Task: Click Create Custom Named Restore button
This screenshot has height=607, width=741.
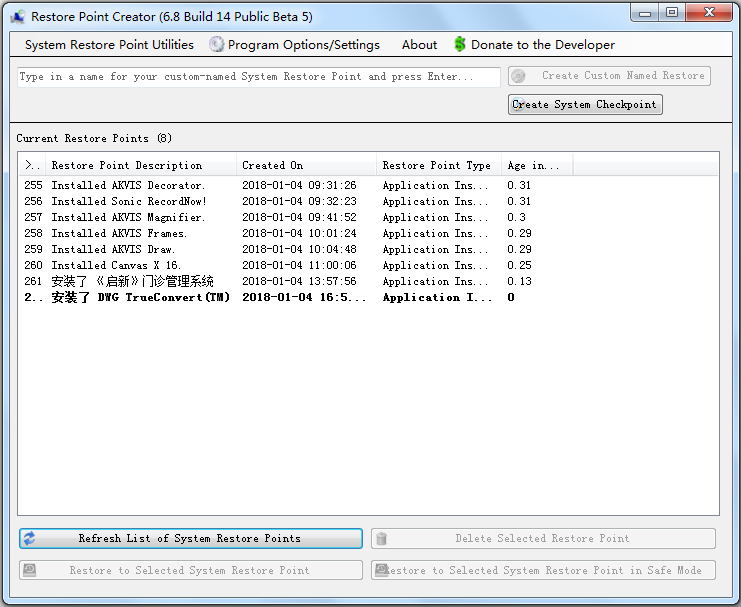Action: tap(609, 76)
